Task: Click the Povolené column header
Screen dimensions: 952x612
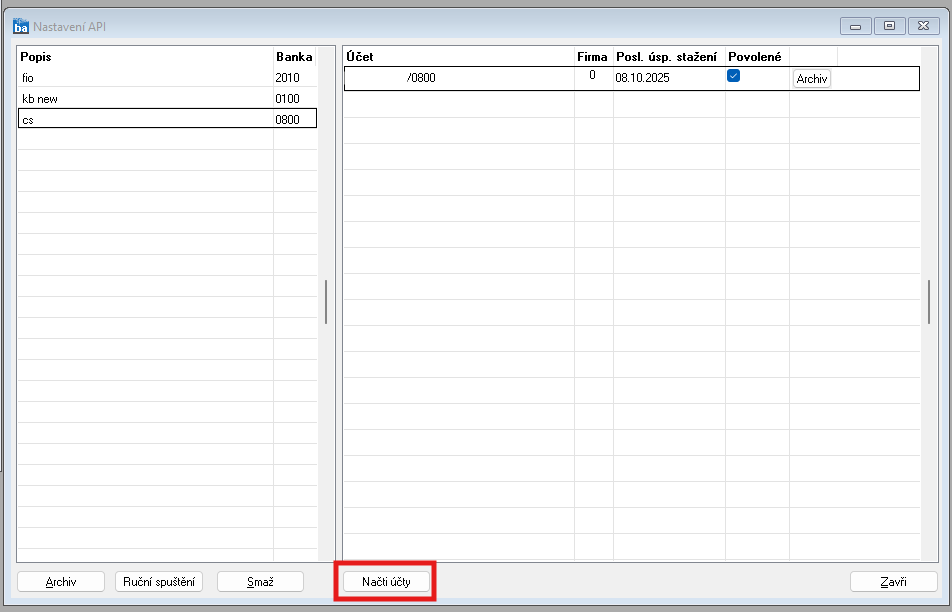Action: 756,56
